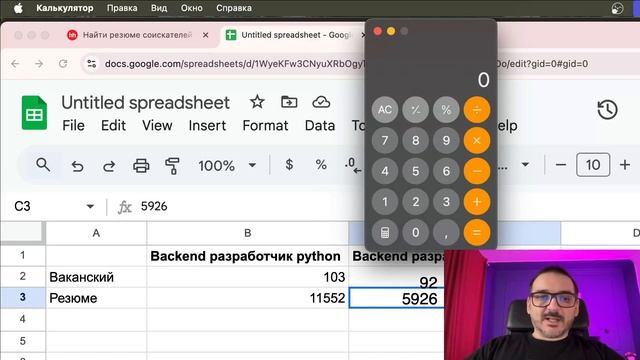Viewport: 640px width, 360px height.
Task: Select the cell containing 103
Action: pos(248,277)
